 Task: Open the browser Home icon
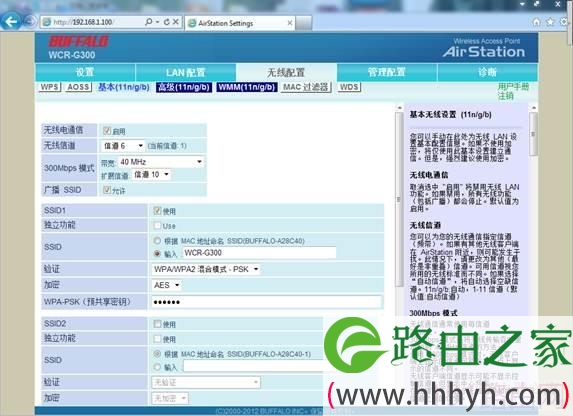point(536,22)
